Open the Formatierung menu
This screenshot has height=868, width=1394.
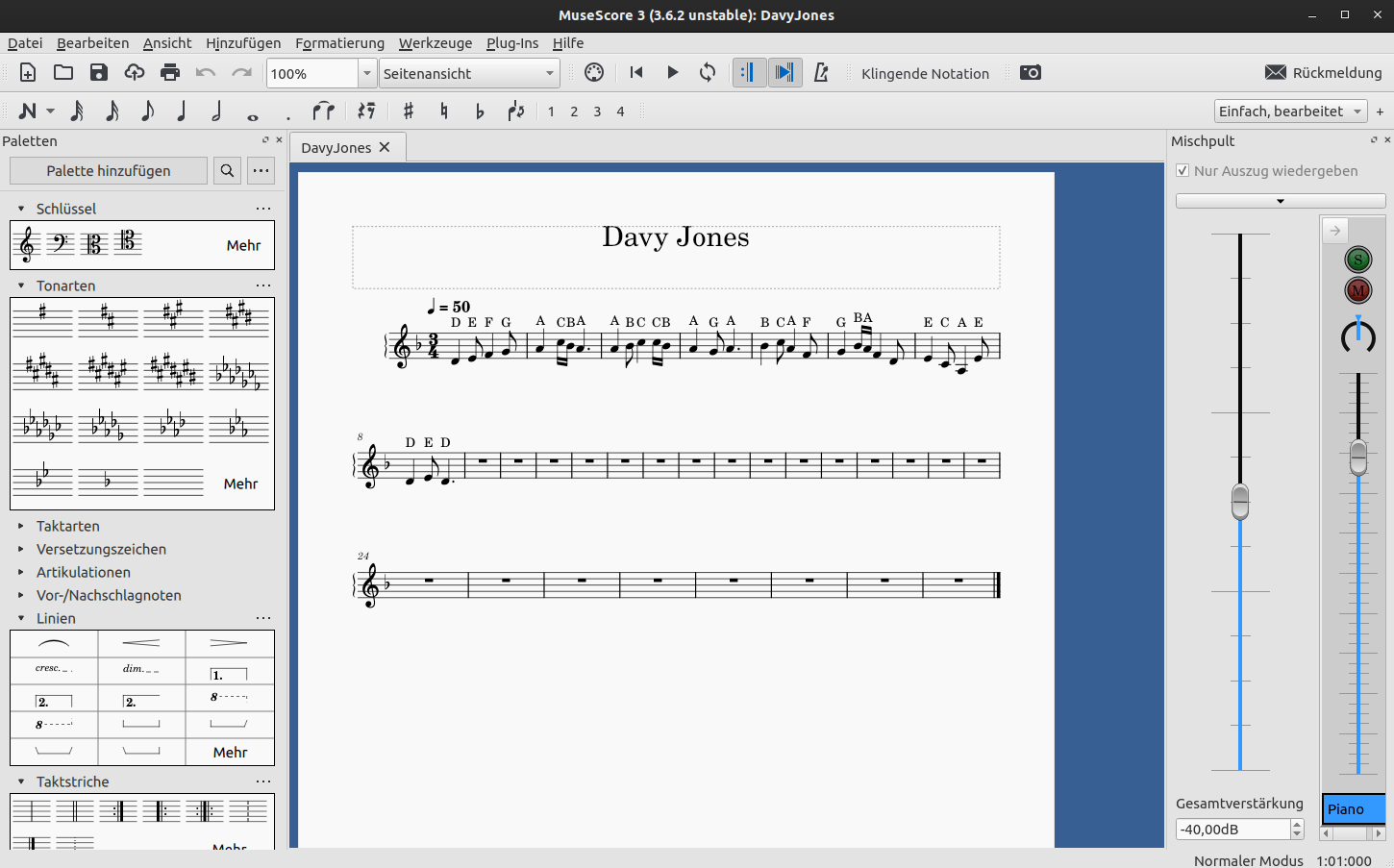pyautogui.click(x=339, y=43)
